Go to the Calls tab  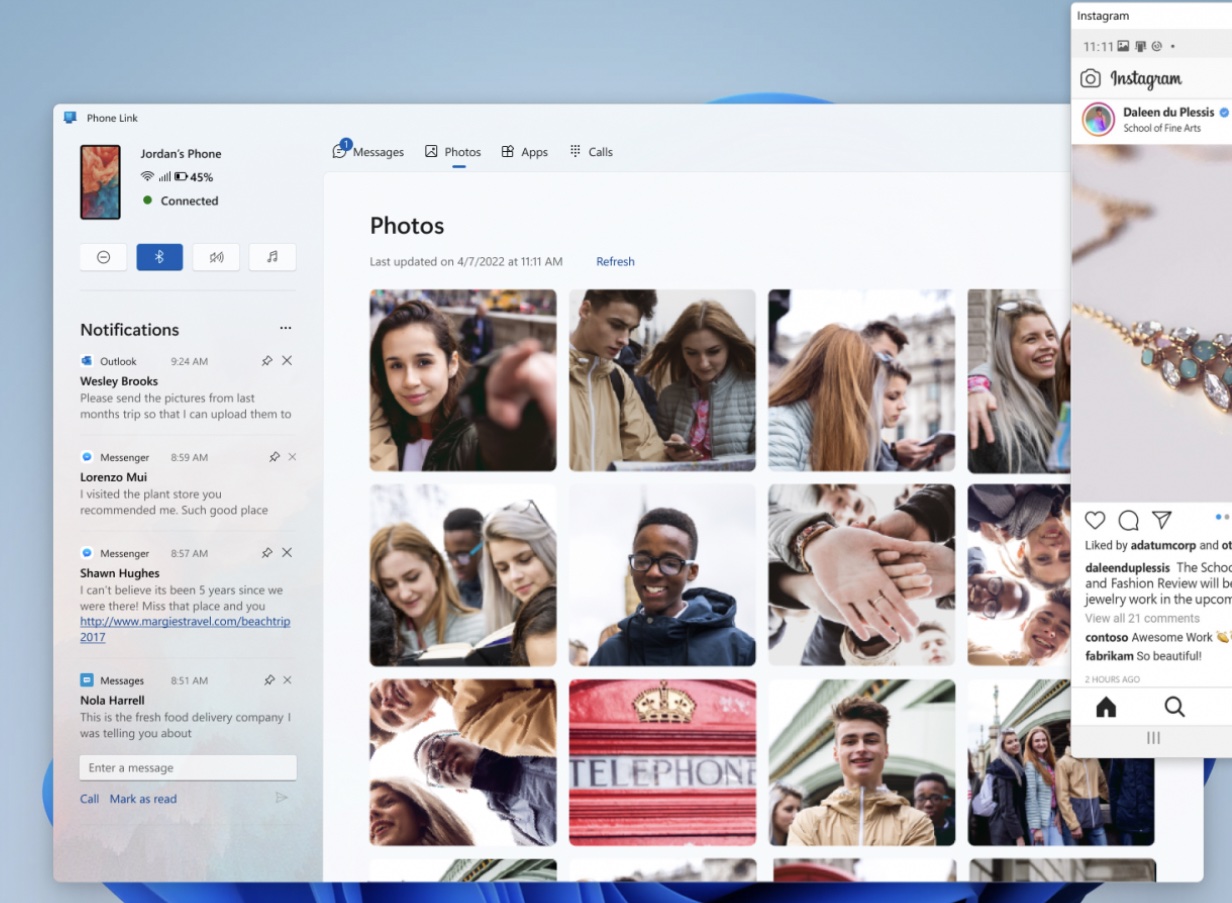tap(591, 152)
